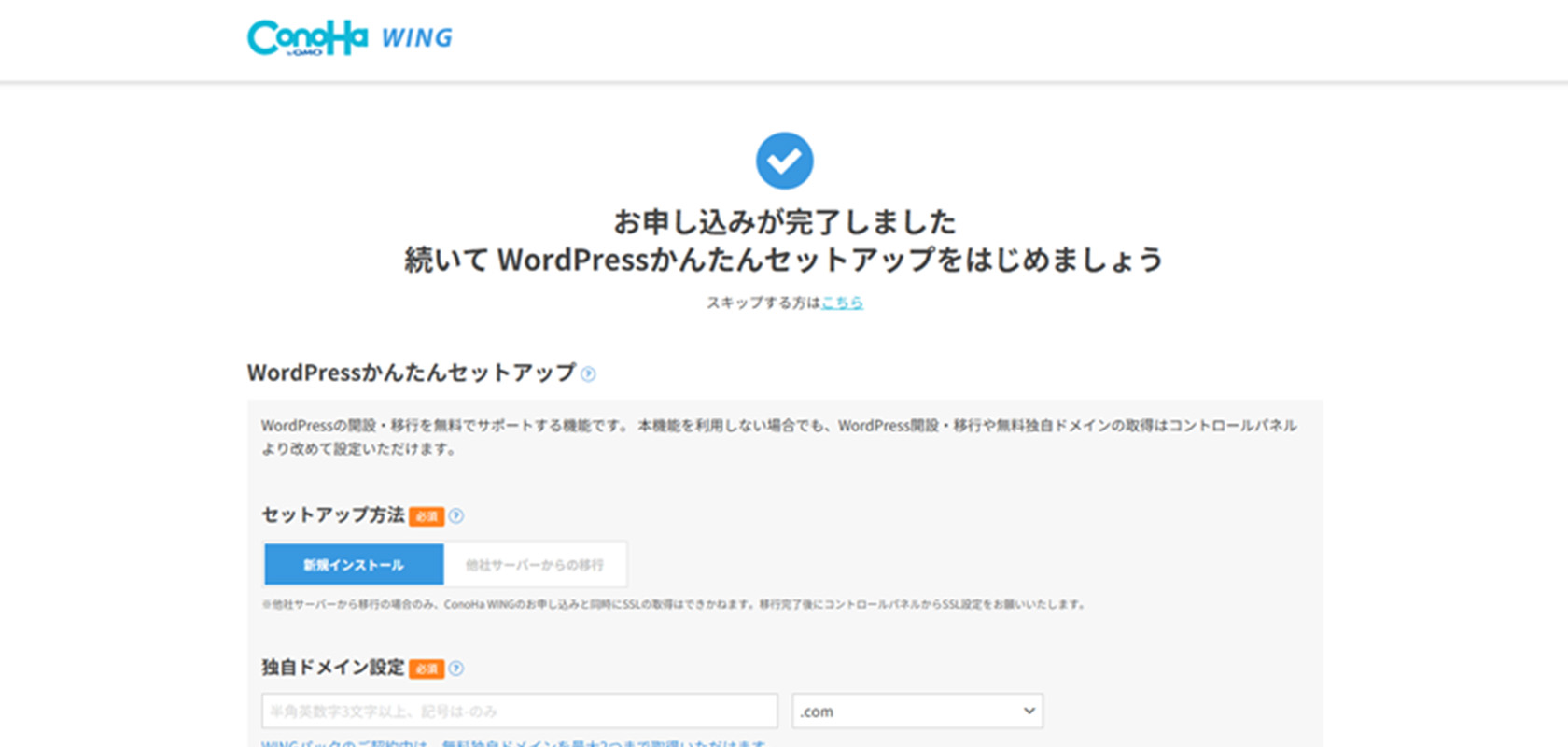Focus the 独自ドメイン name input field
The height and width of the screenshot is (747, 1568).
pyautogui.click(x=520, y=712)
